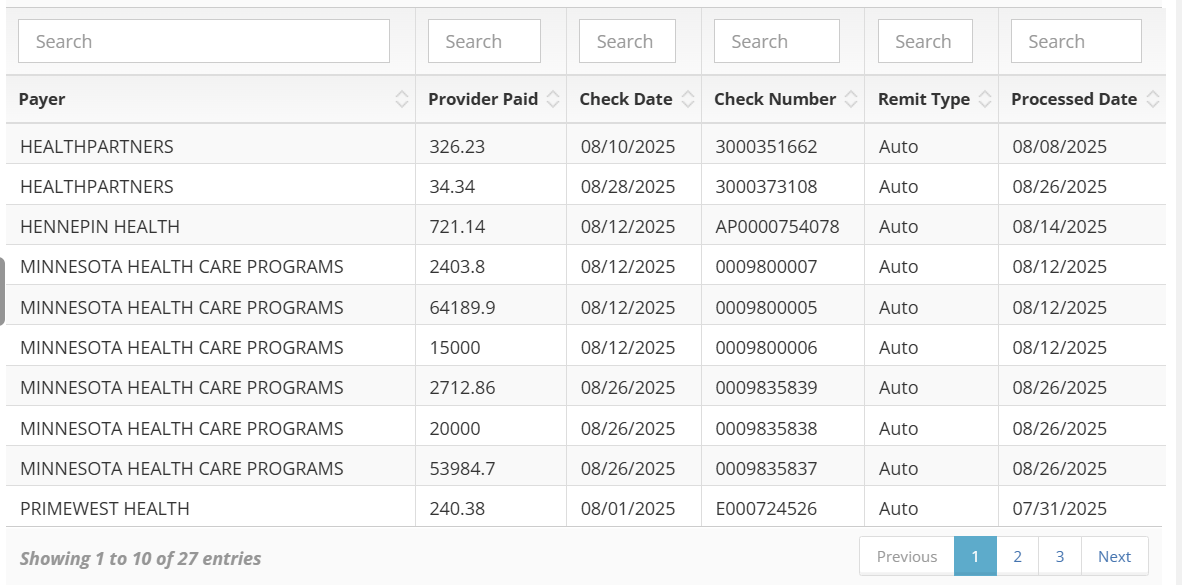Select page 1 in pagination

(x=975, y=556)
